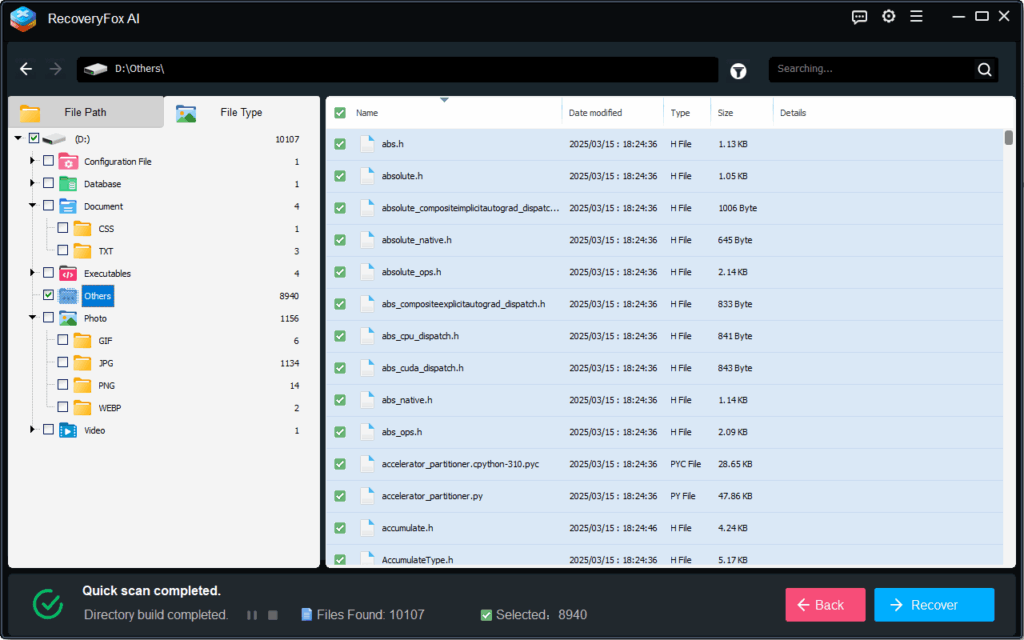This screenshot has width=1024, height=640.
Task: Click the Details column header
Action: coord(793,113)
